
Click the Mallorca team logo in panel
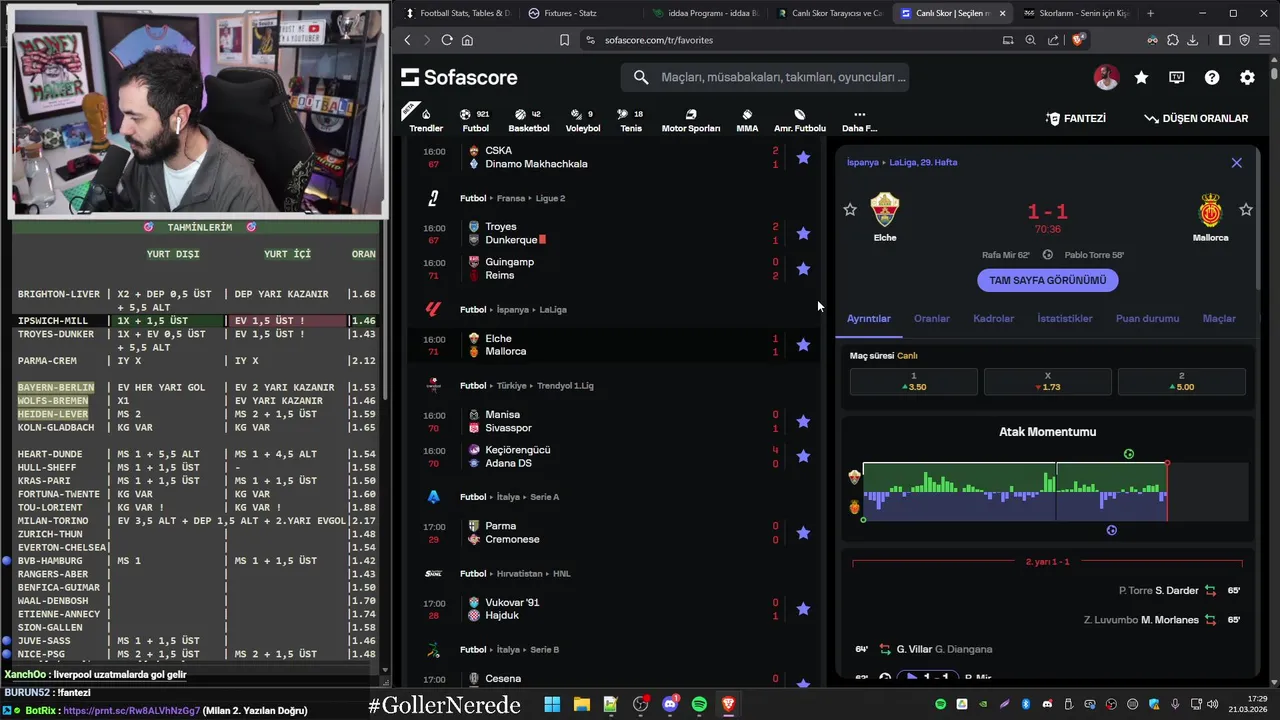[x=1210, y=210]
